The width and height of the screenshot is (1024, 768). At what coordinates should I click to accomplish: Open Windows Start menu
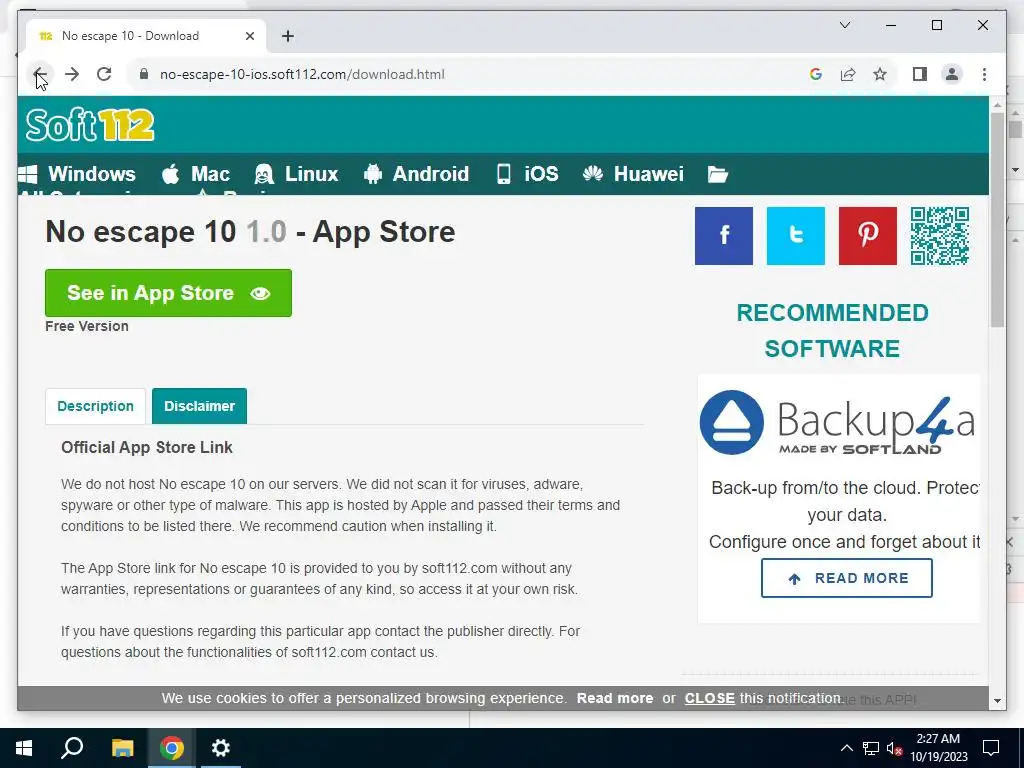(x=24, y=748)
